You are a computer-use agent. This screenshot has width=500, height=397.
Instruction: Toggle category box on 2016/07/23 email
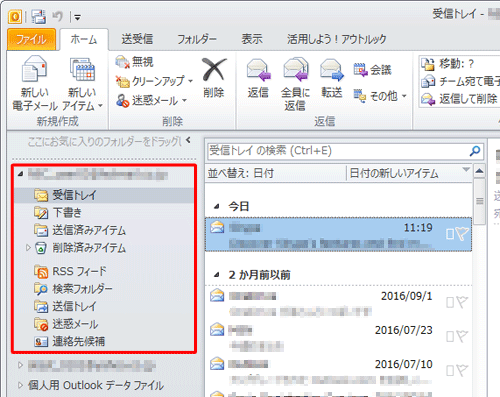tap(450, 337)
